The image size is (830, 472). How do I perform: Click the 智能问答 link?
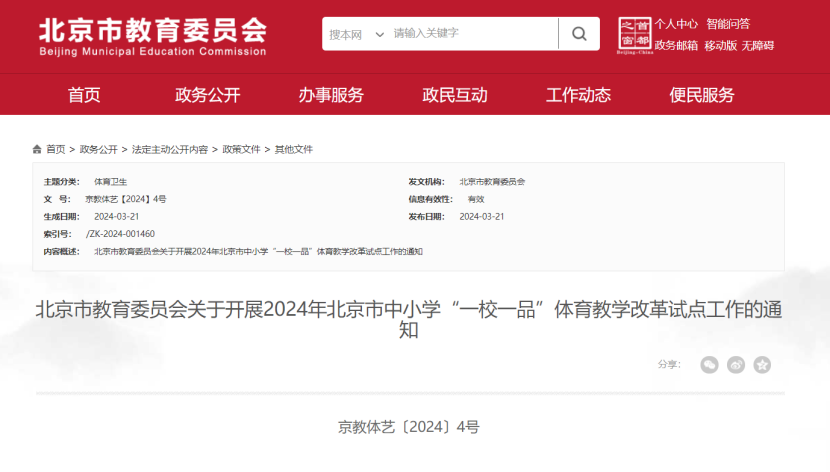click(x=727, y=24)
